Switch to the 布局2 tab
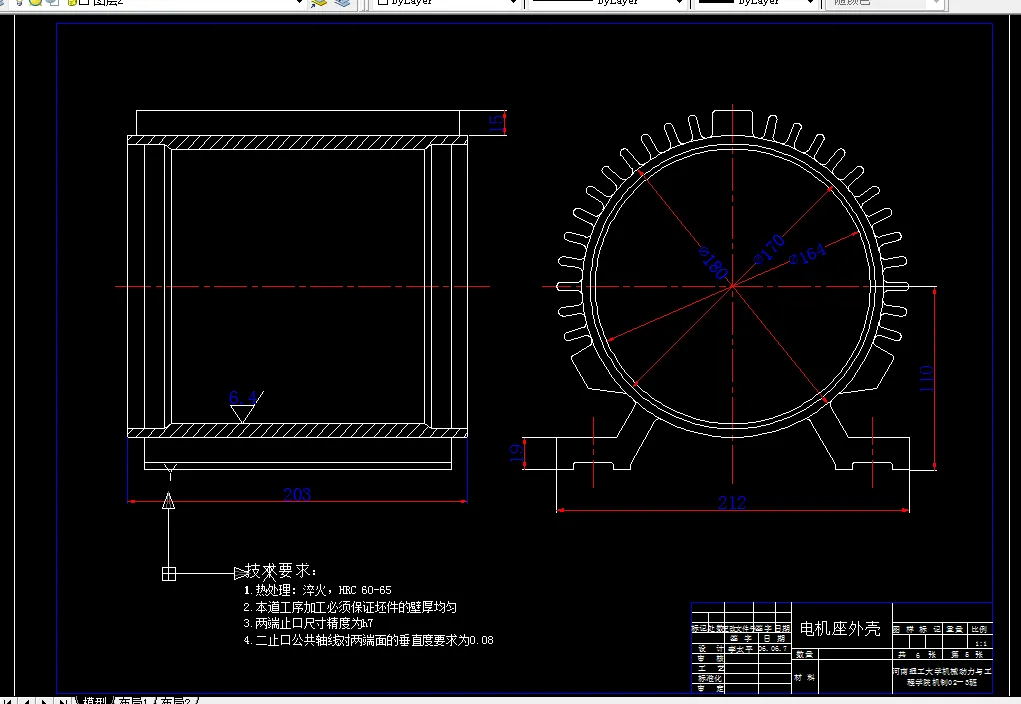This screenshot has height=704, width=1021. pyautogui.click(x=175, y=701)
